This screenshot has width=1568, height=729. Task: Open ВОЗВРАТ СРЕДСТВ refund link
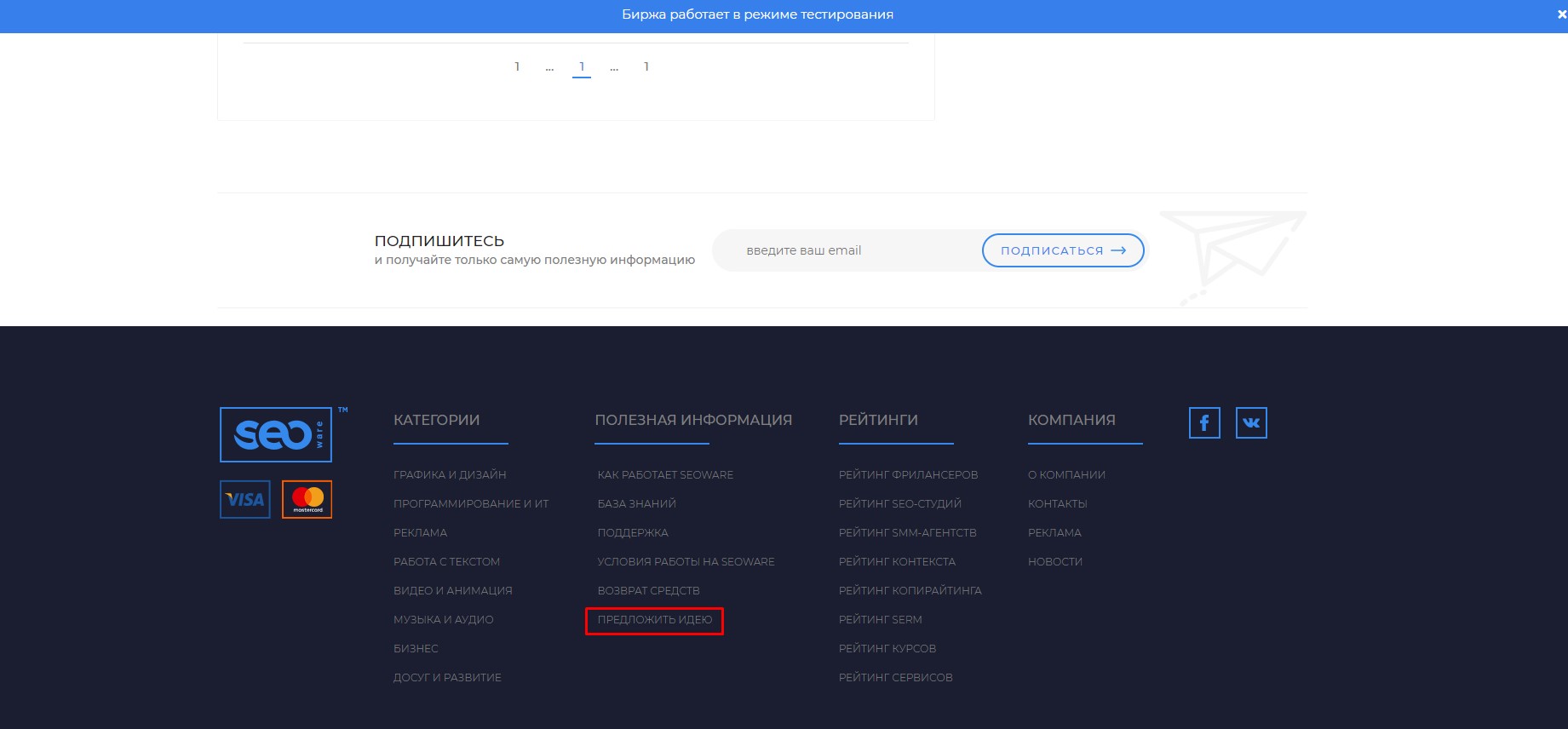(648, 591)
